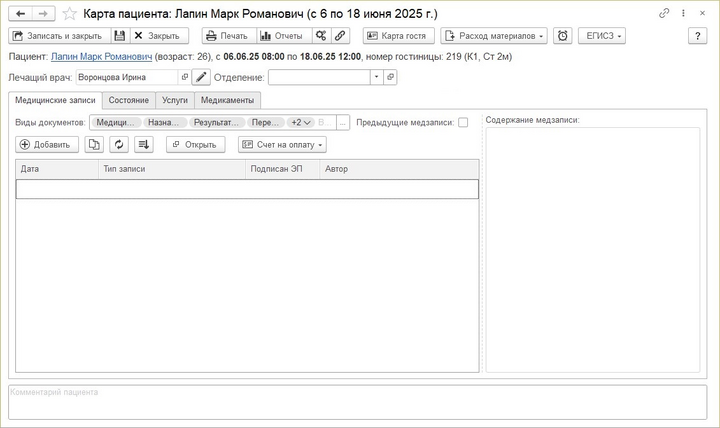Open patient link Лапин Марк Романович
This screenshot has width=720, height=428.
tap(101, 57)
